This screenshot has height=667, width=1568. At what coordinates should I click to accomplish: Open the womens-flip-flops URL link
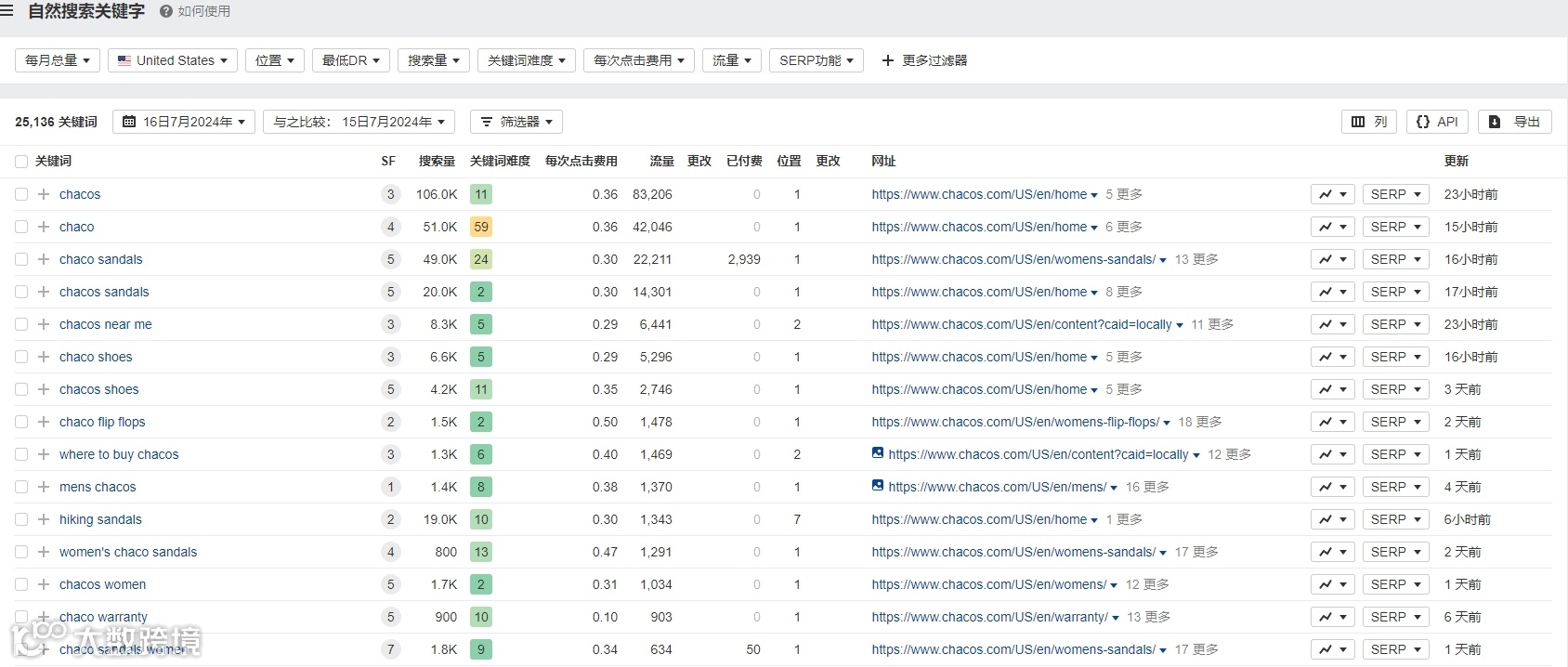pos(1015,422)
